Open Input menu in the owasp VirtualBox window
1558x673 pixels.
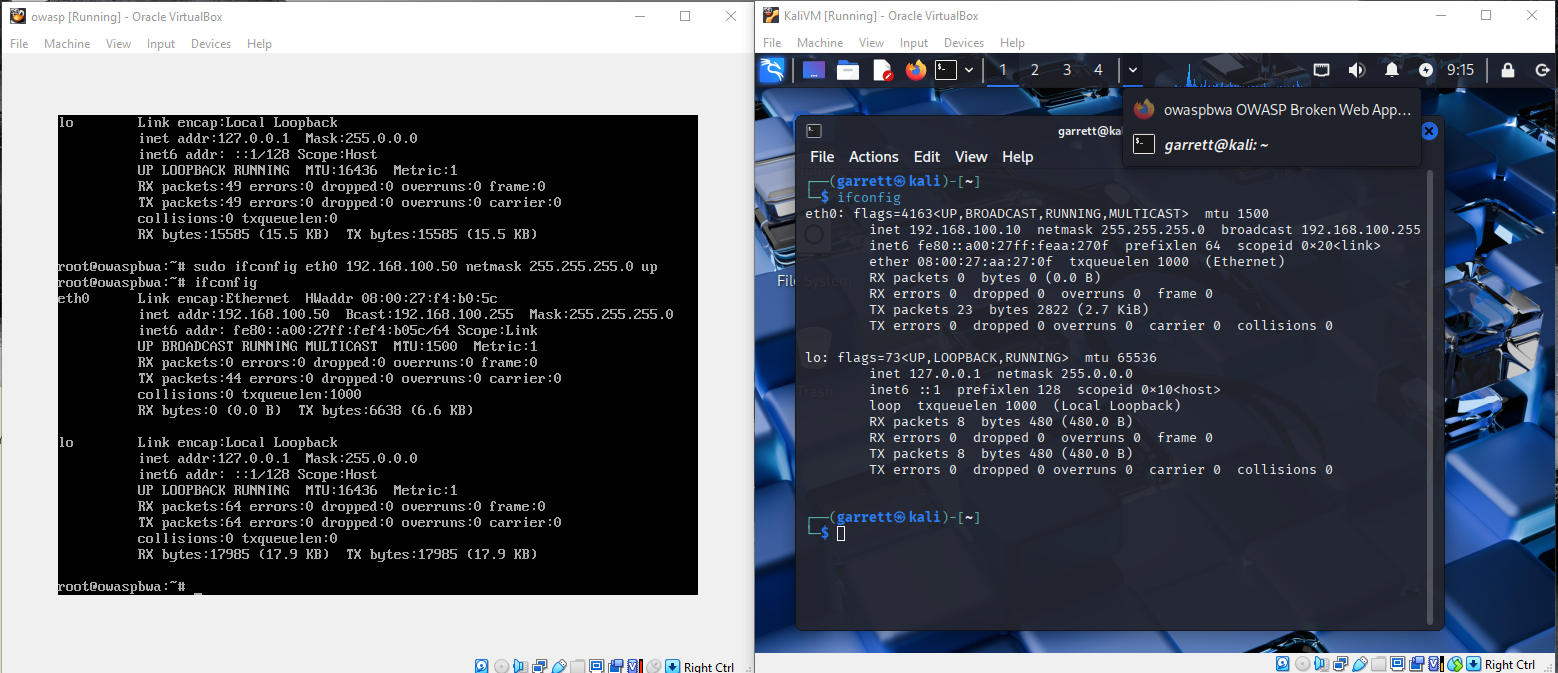(161, 44)
